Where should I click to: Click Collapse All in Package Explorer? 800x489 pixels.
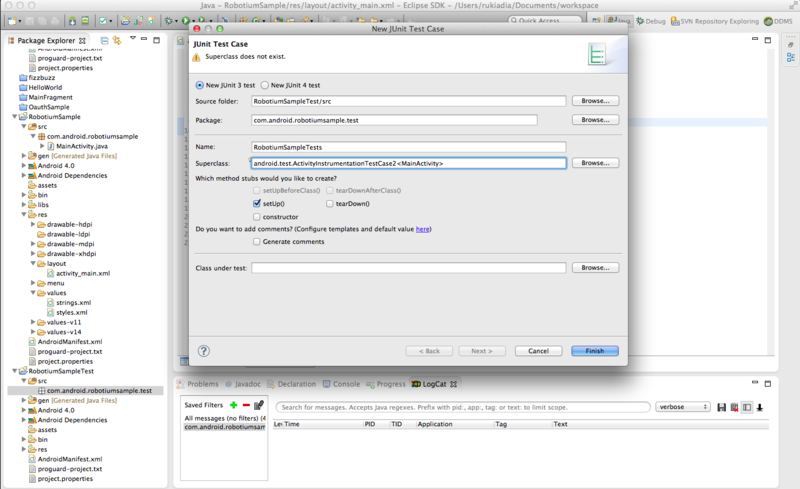click(x=104, y=40)
